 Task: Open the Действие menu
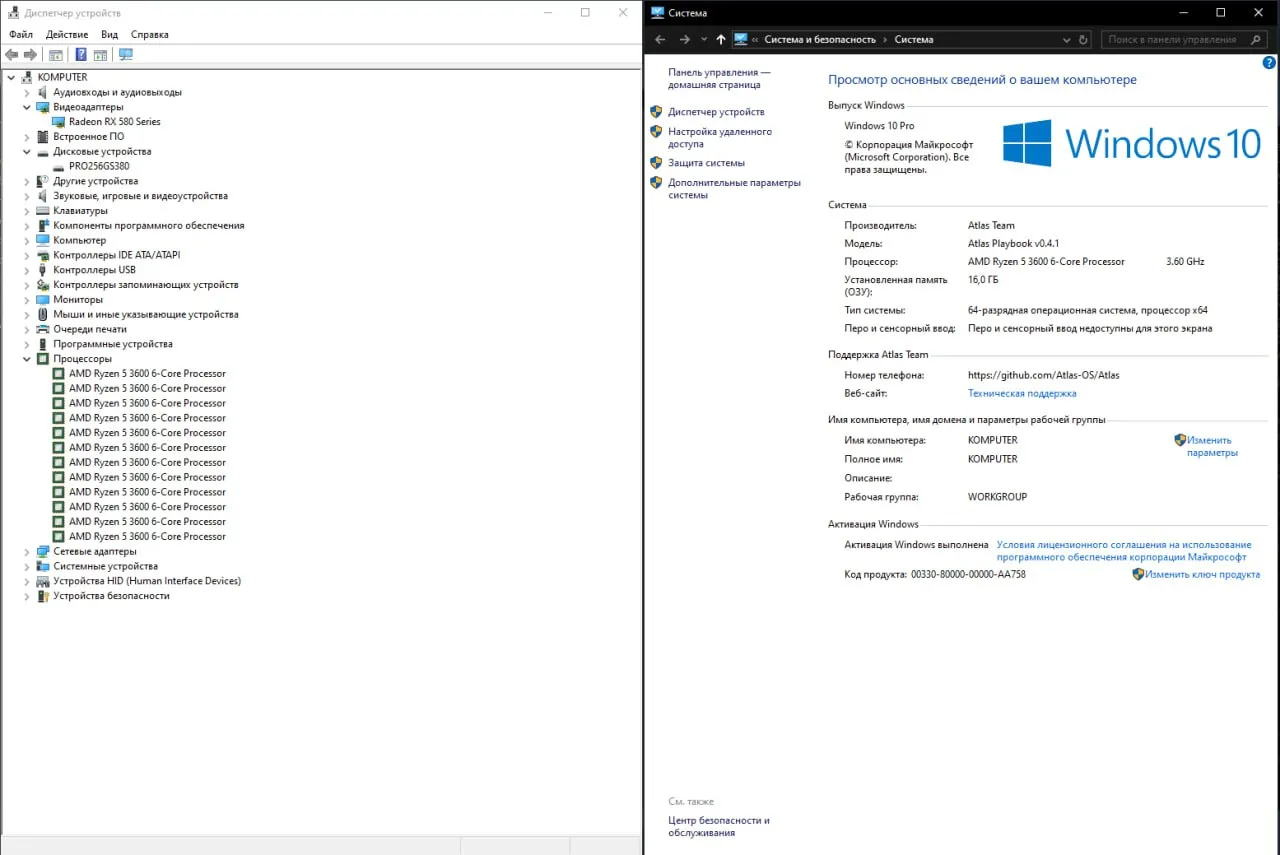(66, 34)
